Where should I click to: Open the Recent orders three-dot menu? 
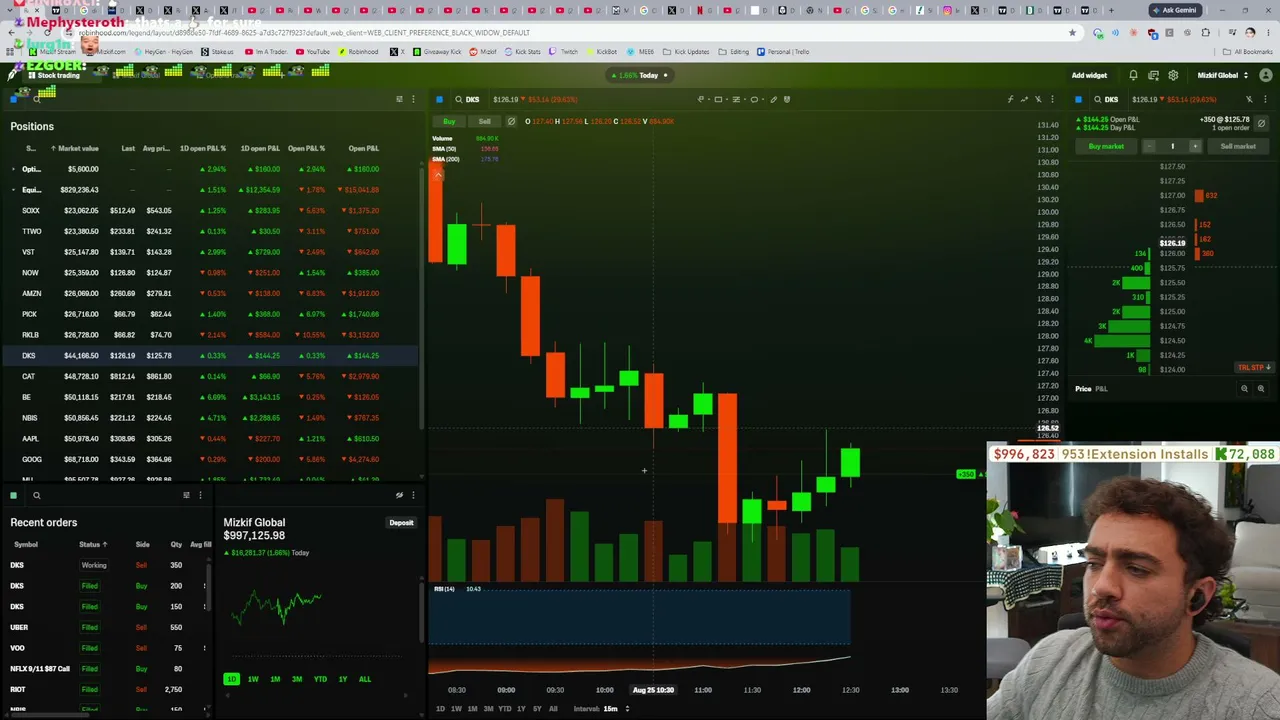point(200,495)
